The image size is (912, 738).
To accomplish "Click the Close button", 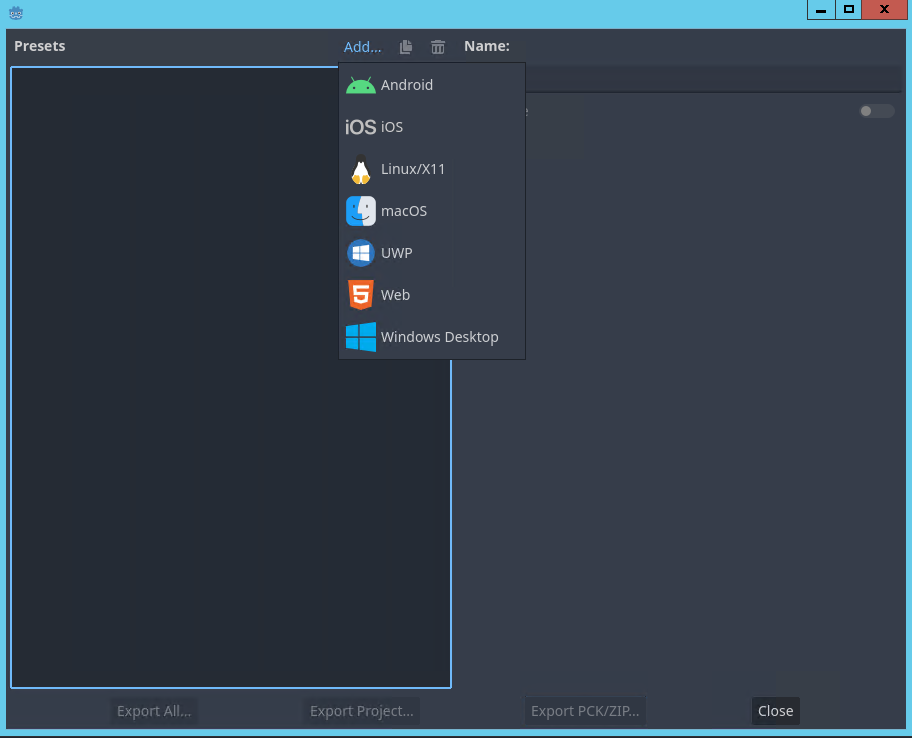I will point(775,711).
